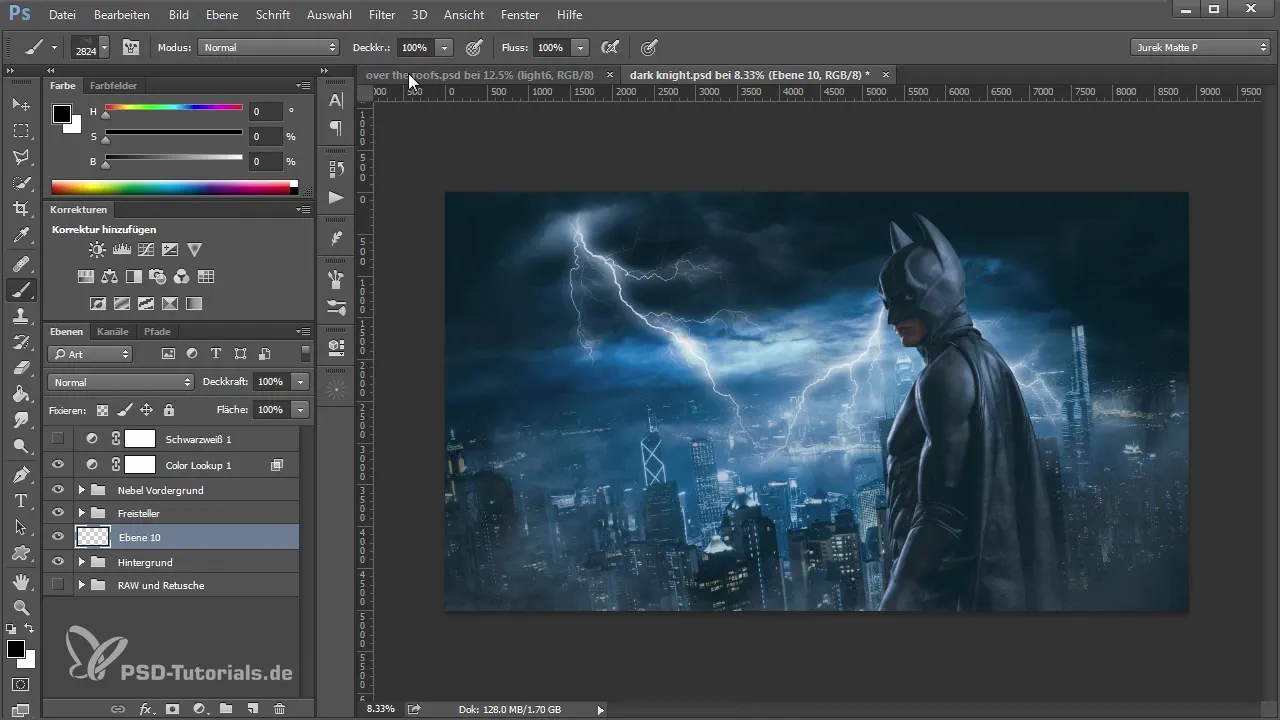Expand the Nebel Vordergrund group
Viewport: 1280px width, 720px height.
coord(82,490)
